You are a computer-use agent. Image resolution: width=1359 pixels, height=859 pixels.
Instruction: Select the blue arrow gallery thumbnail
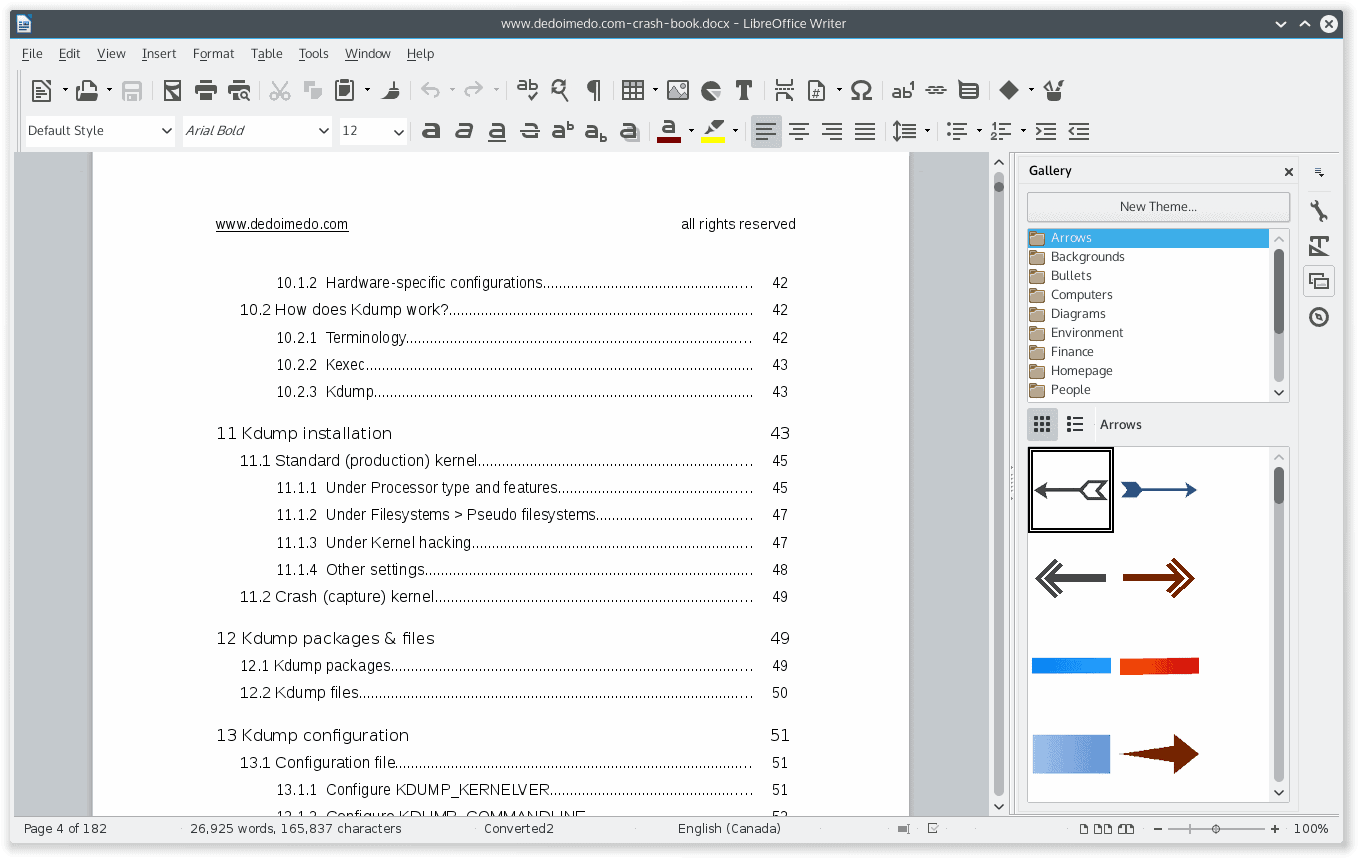pyautogui.click(x=1159, y=490)
